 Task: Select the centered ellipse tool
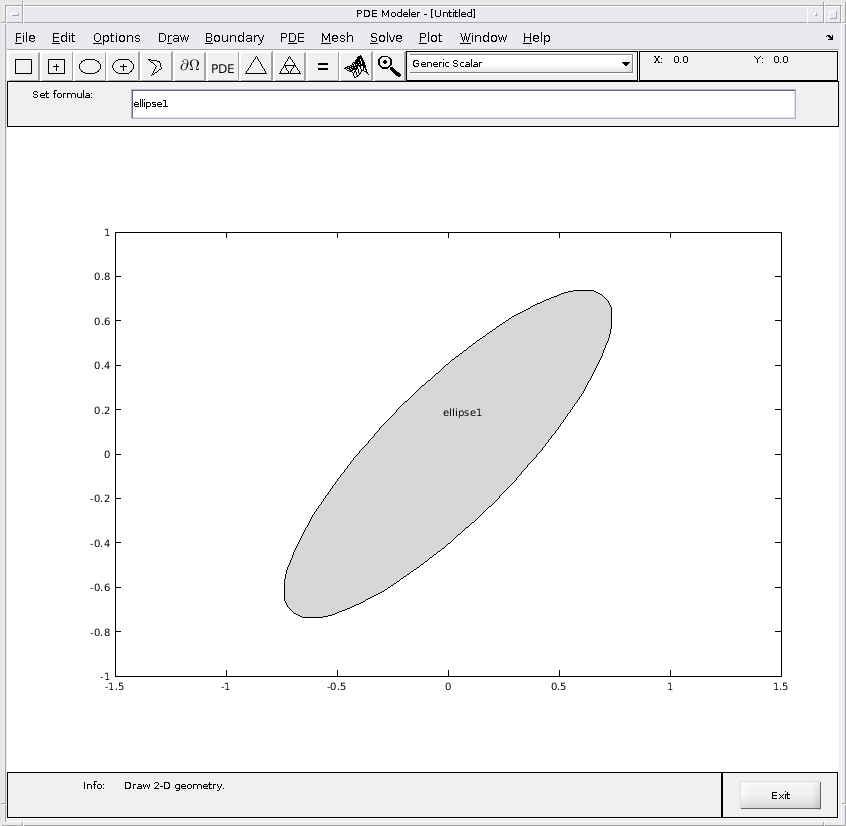123,66
